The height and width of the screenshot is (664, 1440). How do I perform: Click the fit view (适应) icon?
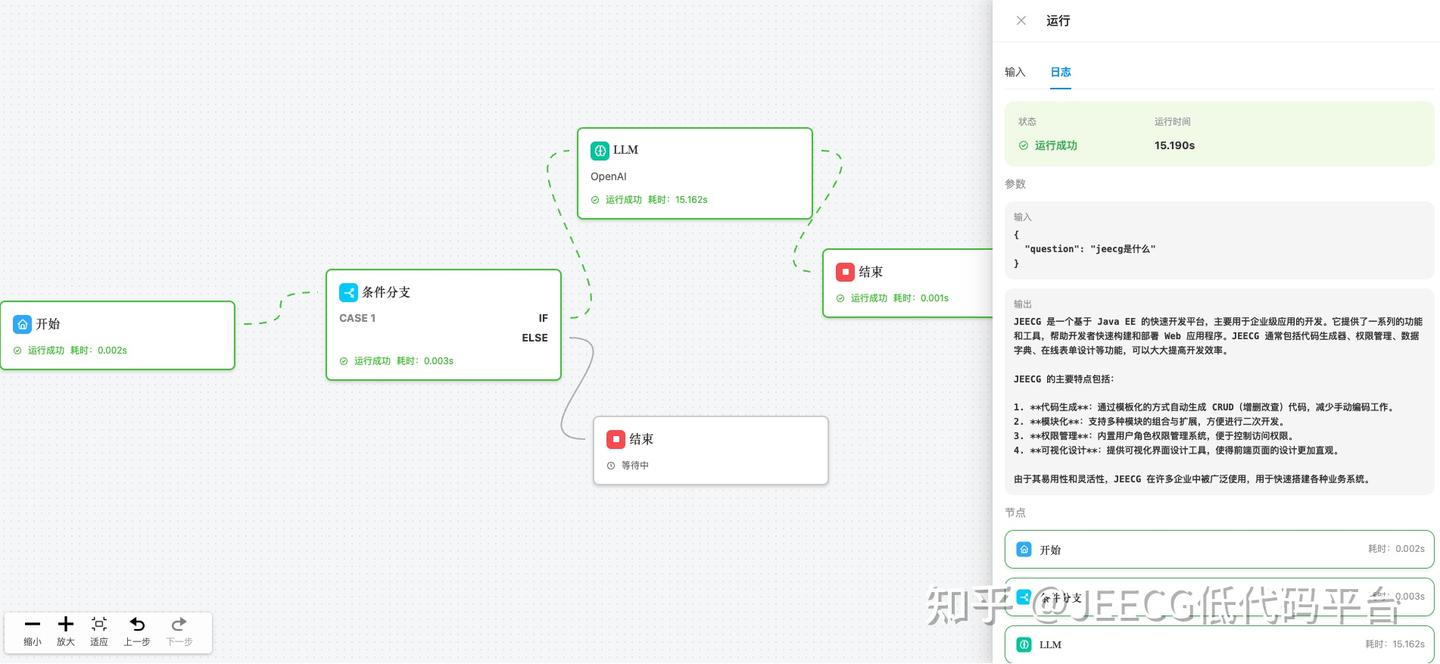pos(99,624)
